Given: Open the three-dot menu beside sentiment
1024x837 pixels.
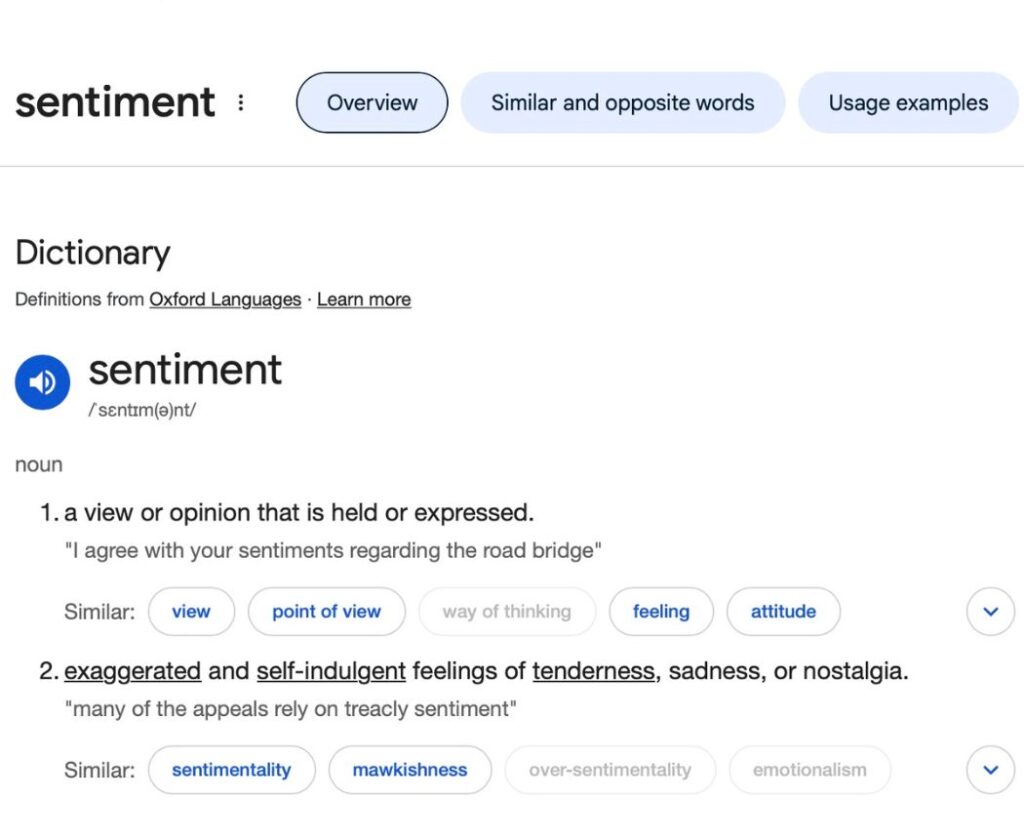Looking at the screenshot, I should [x=241, y=103].
